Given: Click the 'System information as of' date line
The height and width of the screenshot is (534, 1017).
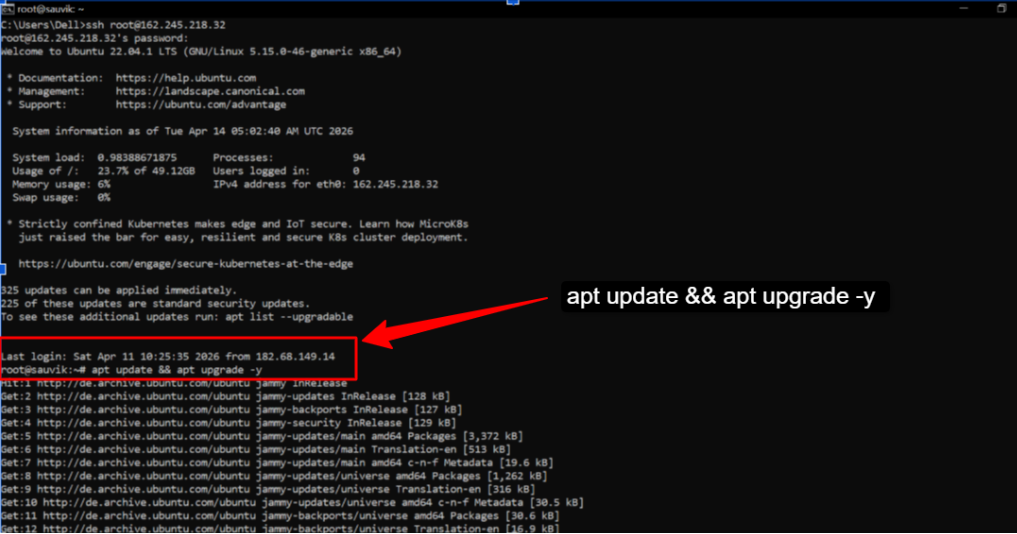Looking at the screenshot, I should pyautogui.click(x=183, y=131).
